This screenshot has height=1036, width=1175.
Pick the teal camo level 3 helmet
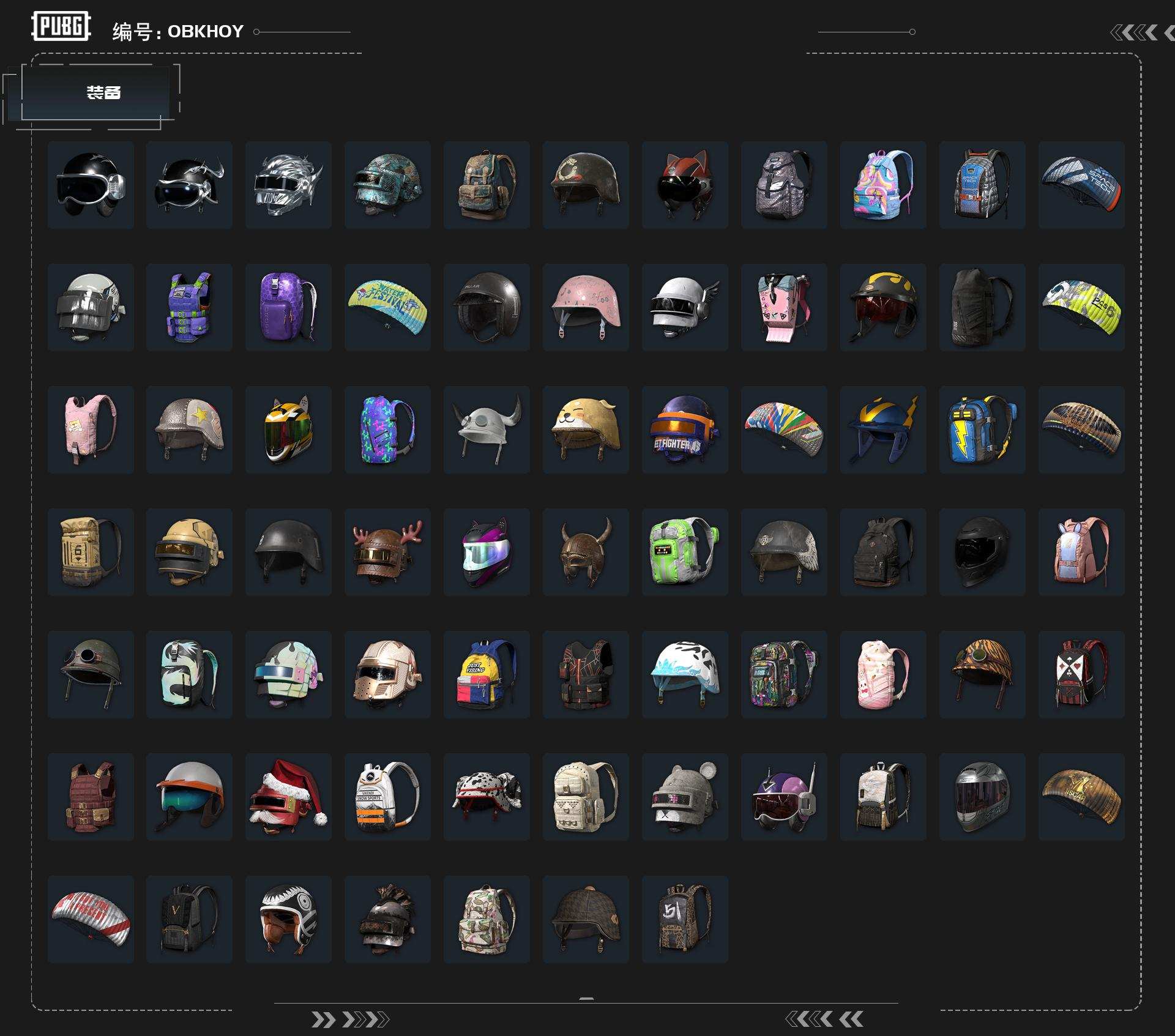tap(387, 185)
